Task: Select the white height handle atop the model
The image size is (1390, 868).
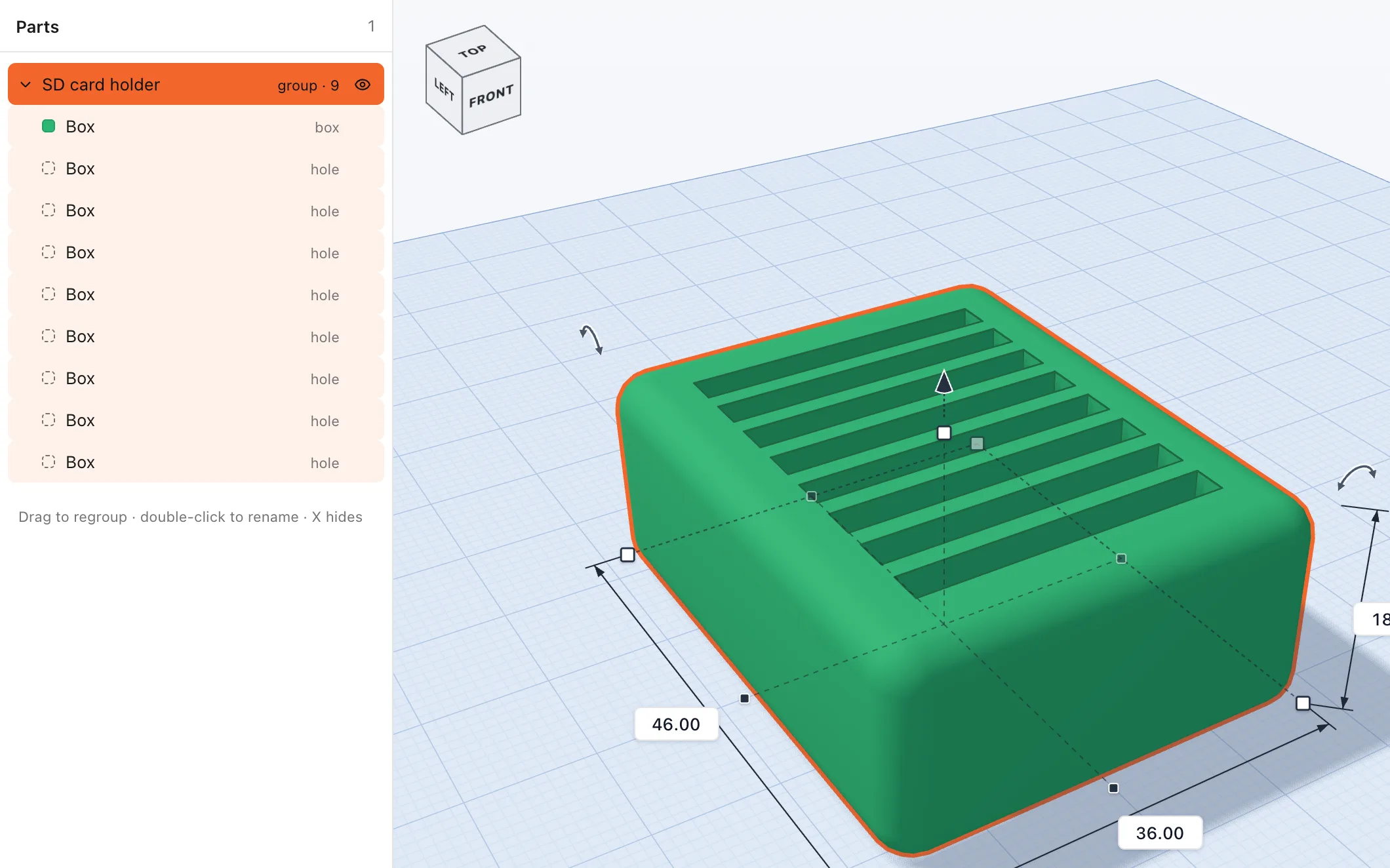Action: click(x=944, y=433)
